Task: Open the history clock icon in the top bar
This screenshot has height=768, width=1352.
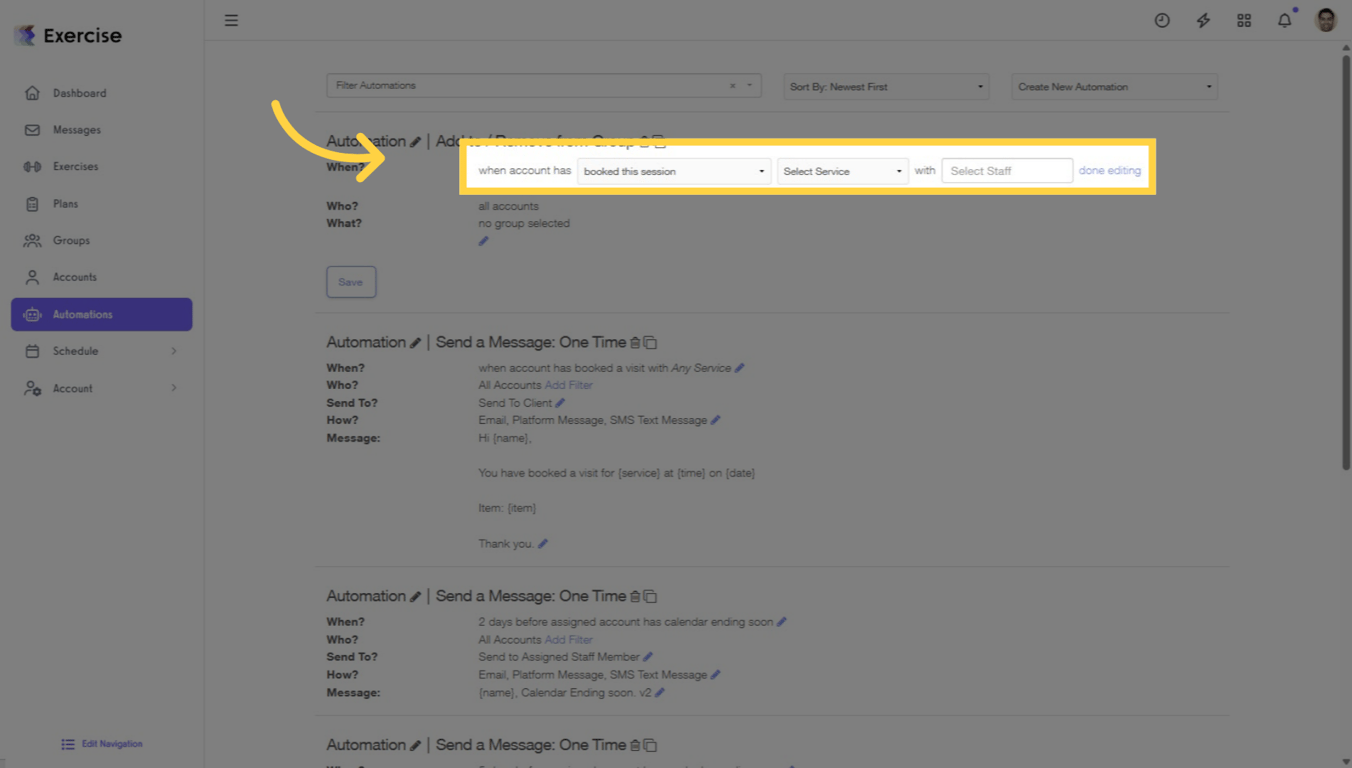Action: tap(1162, 20)
